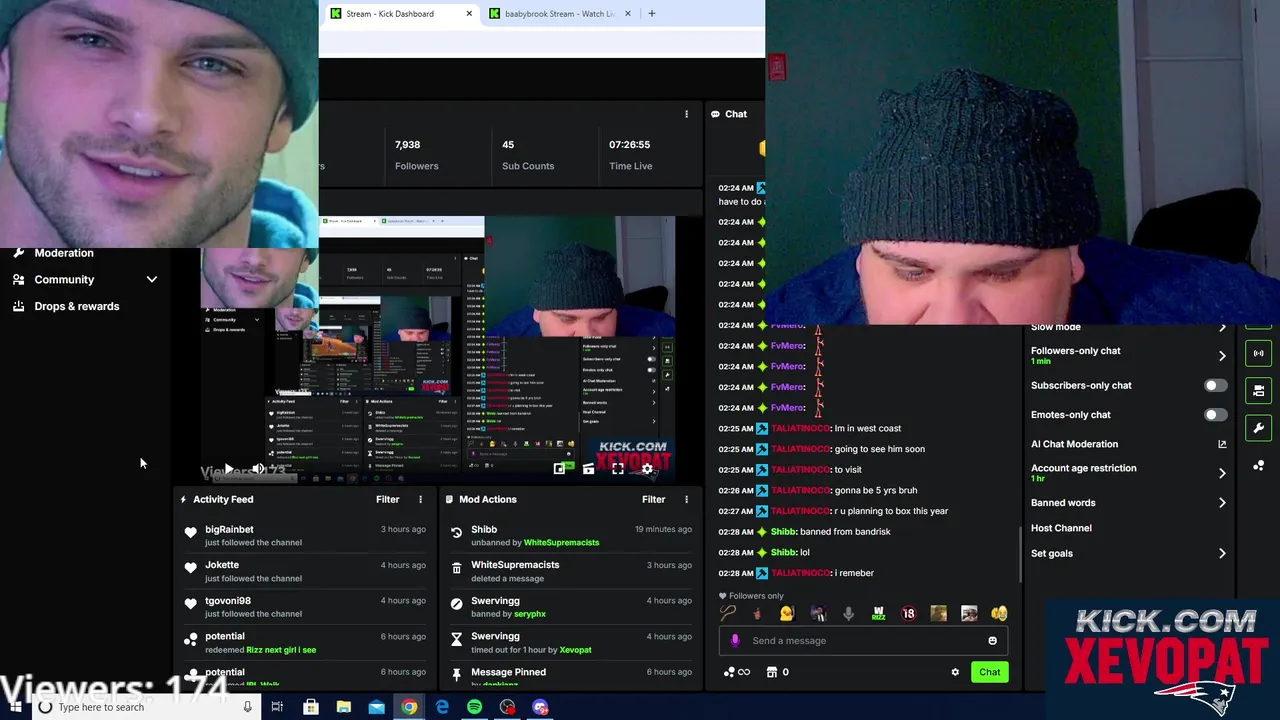Click the 45 Sub Counts stat
Screen dimensions: 1280x720
point(528,155)
